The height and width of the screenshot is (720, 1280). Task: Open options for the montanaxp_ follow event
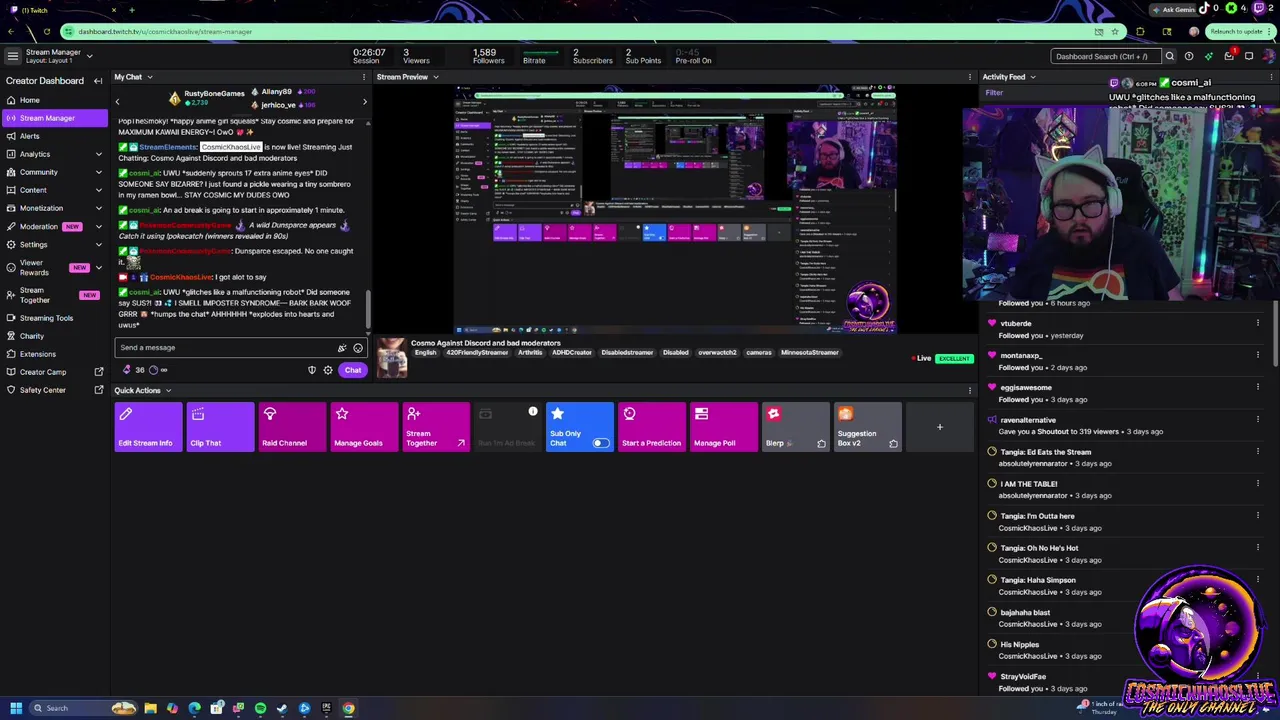pyautogui.click(x=1258, y=355)
